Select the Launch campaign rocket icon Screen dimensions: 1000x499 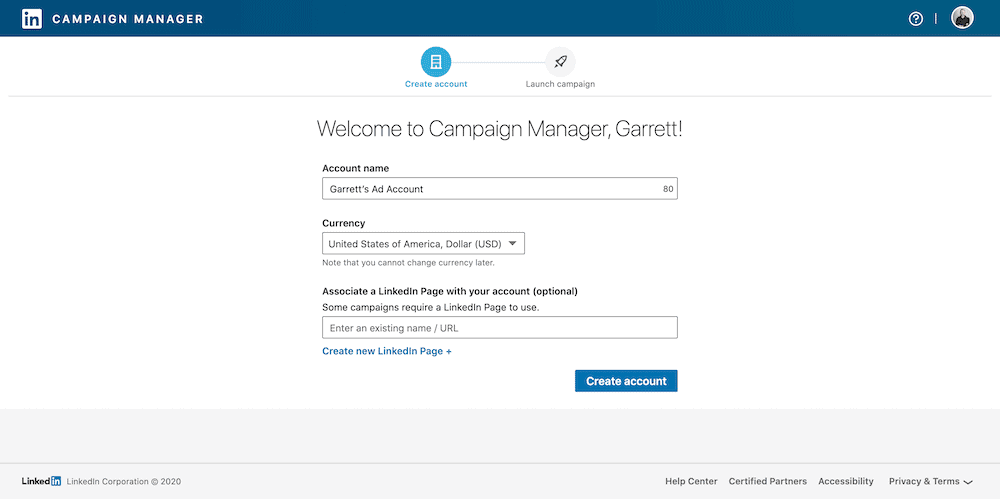coord(560,62)
